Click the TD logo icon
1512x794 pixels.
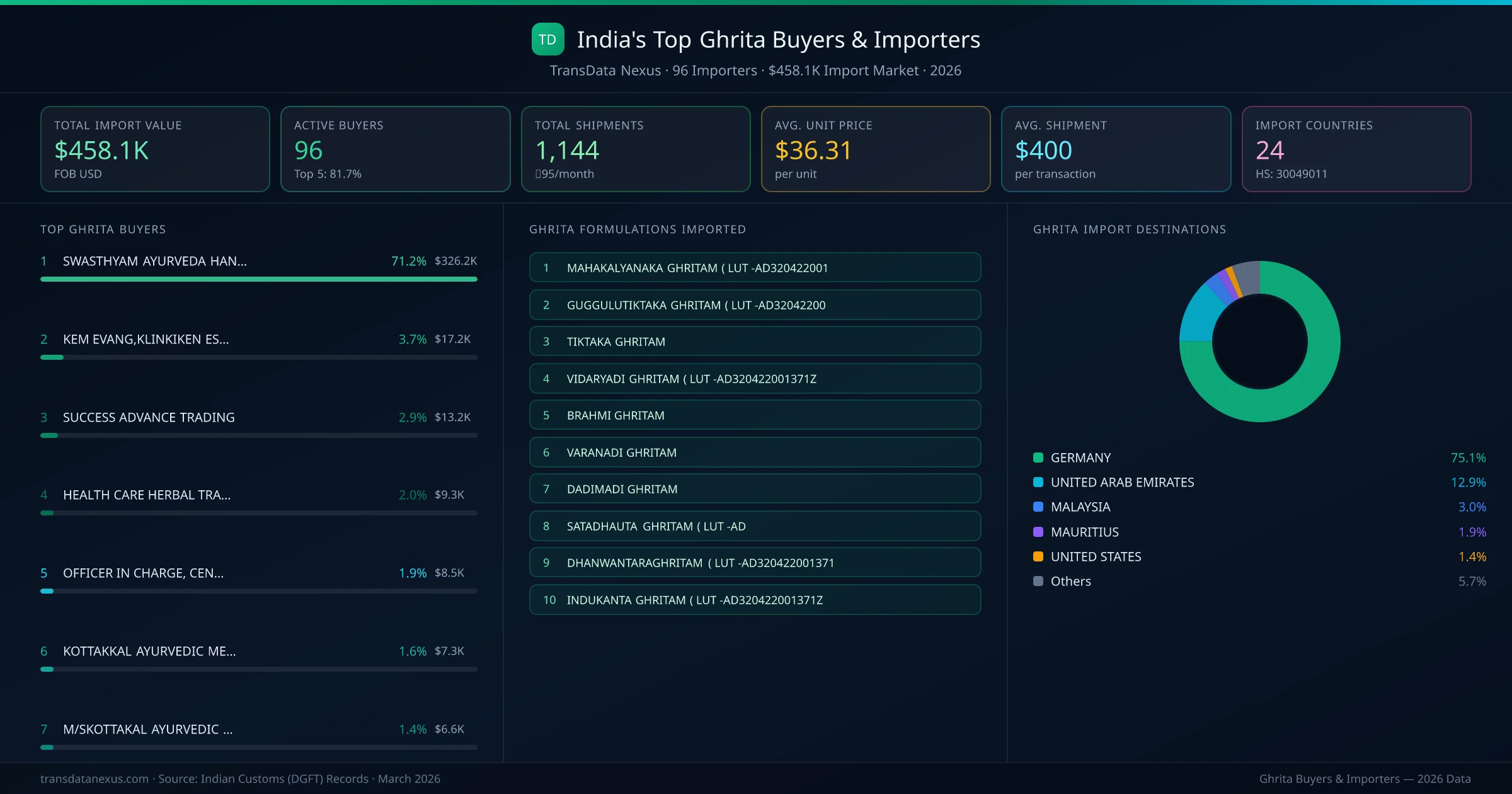[x=547, y=39]
